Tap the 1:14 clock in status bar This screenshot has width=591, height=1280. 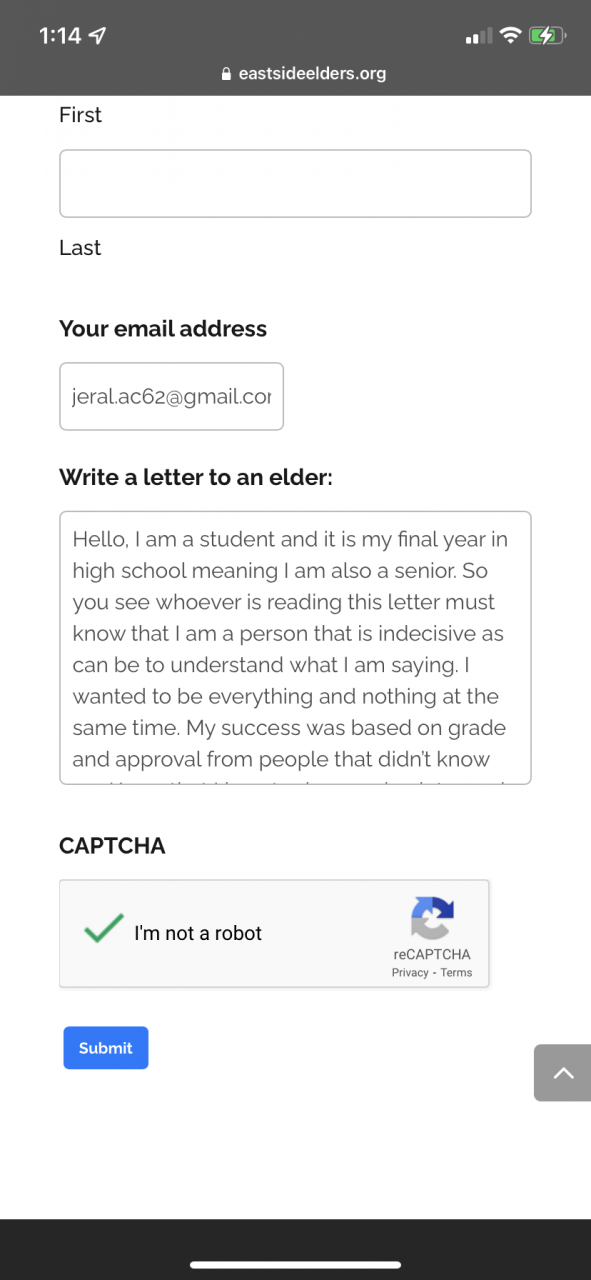pyautogui.click(x=60, y=36)
